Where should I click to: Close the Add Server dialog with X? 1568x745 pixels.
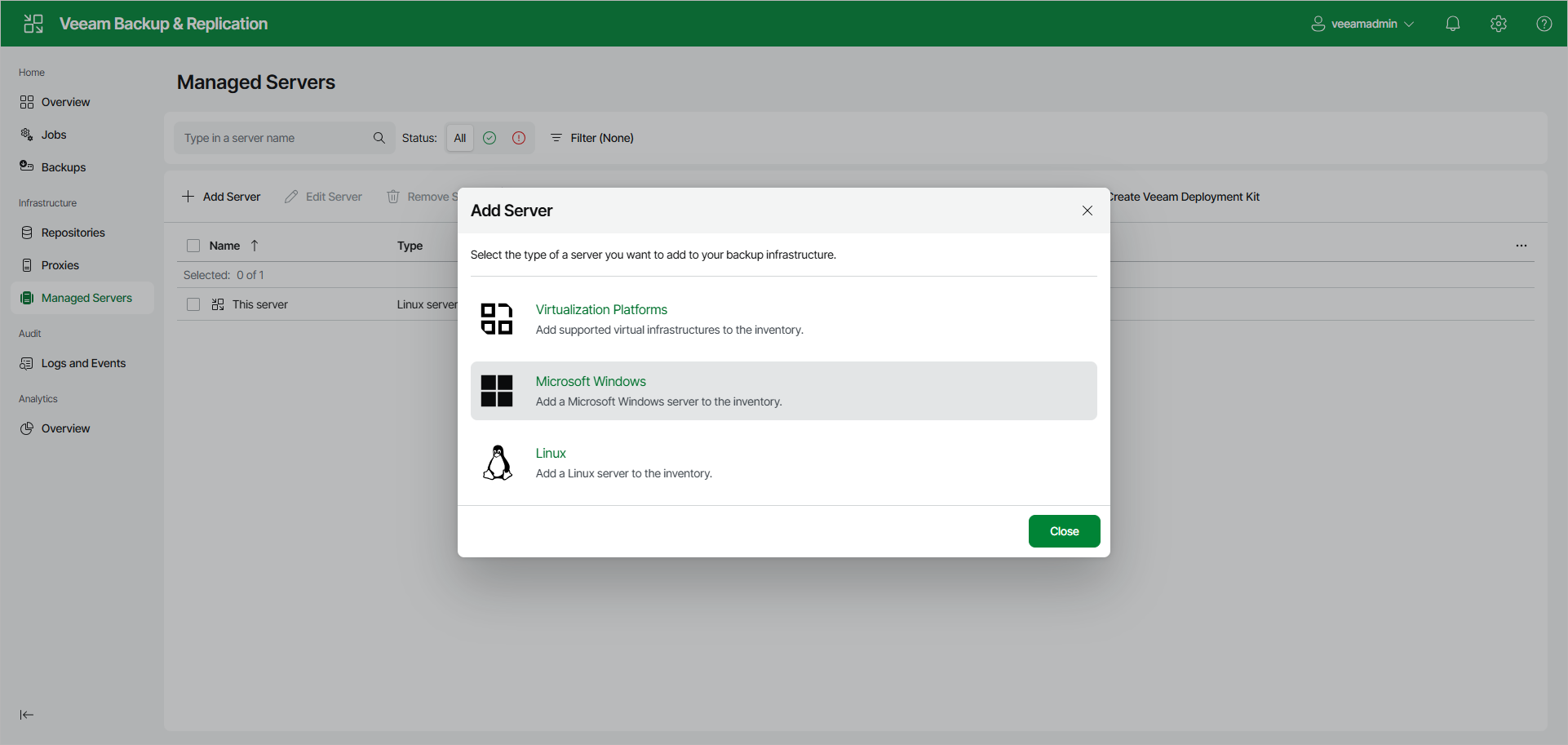point(1087,211)
